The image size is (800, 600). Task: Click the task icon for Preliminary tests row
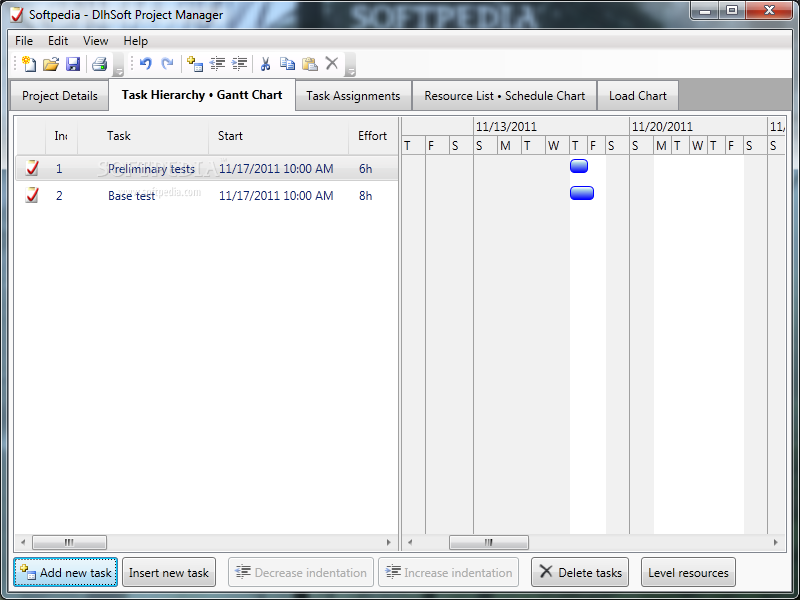32,167
